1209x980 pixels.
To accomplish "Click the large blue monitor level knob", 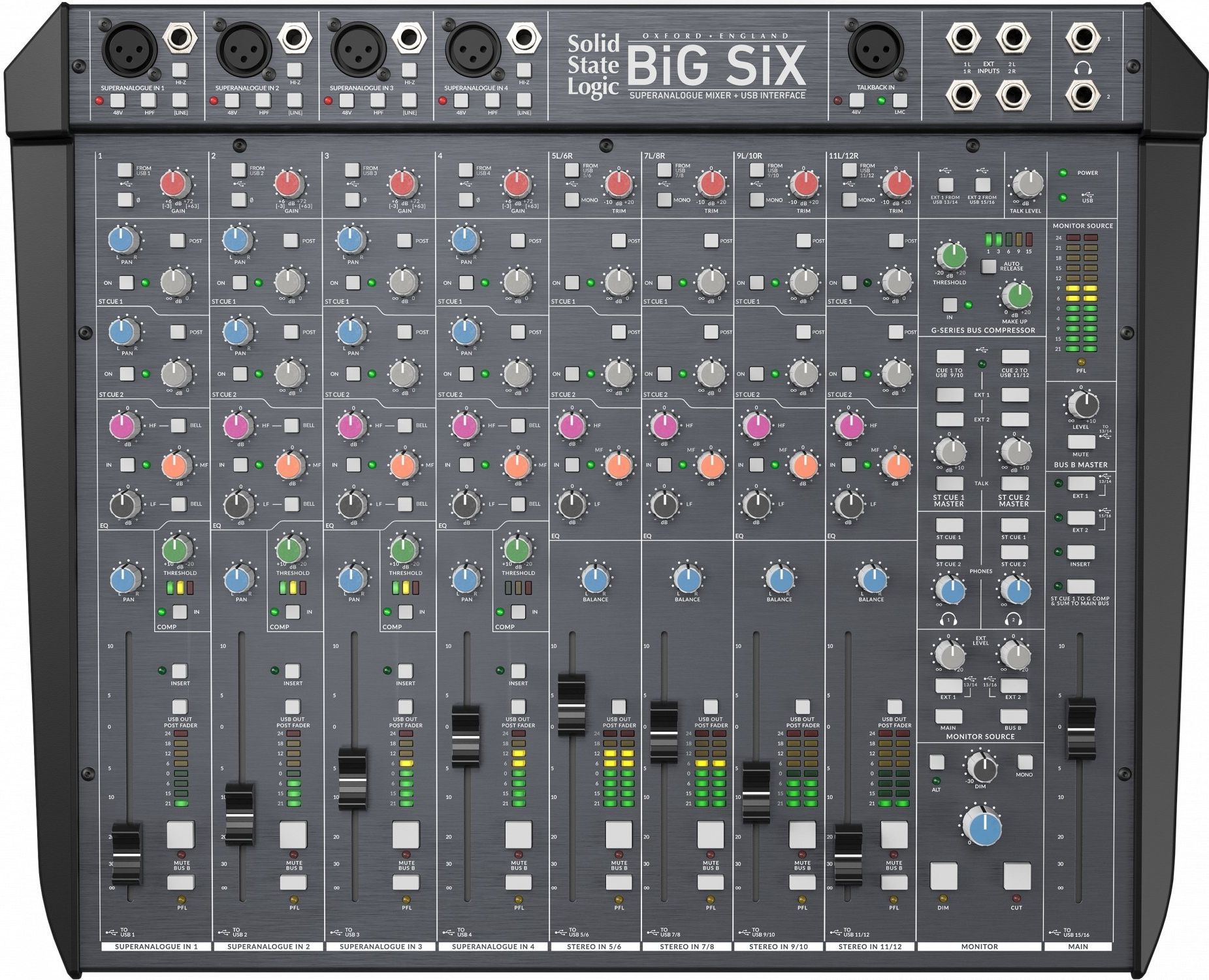I will tap(982, 827).
